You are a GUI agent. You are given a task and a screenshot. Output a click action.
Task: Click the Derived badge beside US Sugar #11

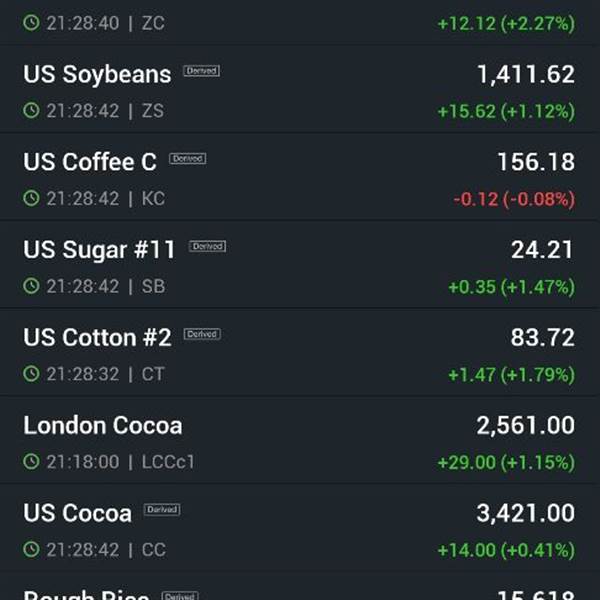pos(207,246)
